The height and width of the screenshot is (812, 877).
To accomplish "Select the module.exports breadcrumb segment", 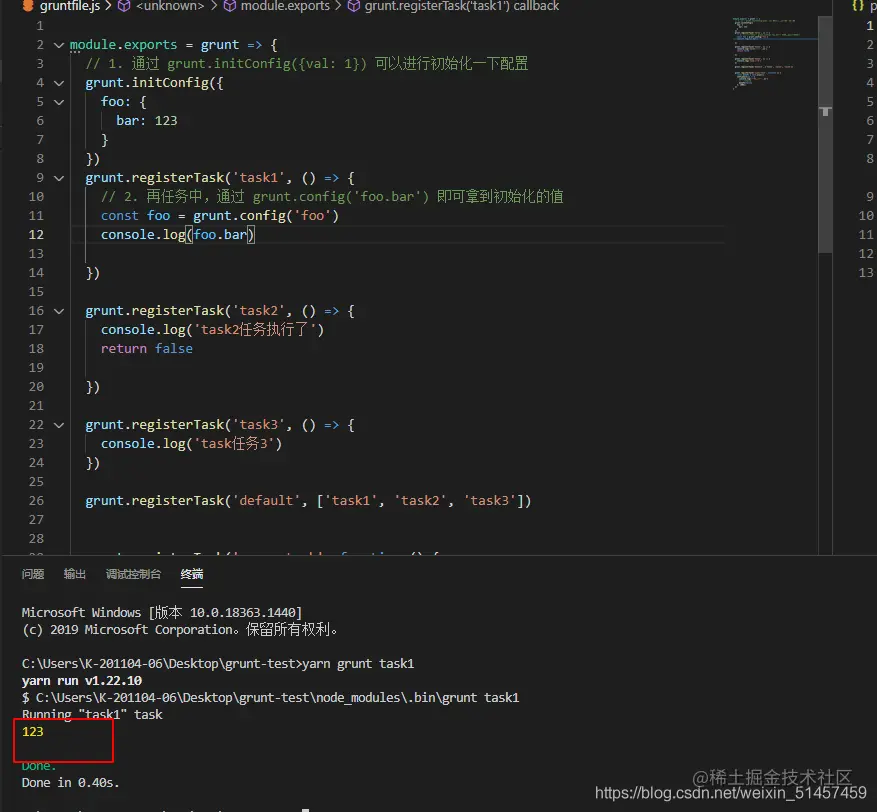I will point(285,6).
